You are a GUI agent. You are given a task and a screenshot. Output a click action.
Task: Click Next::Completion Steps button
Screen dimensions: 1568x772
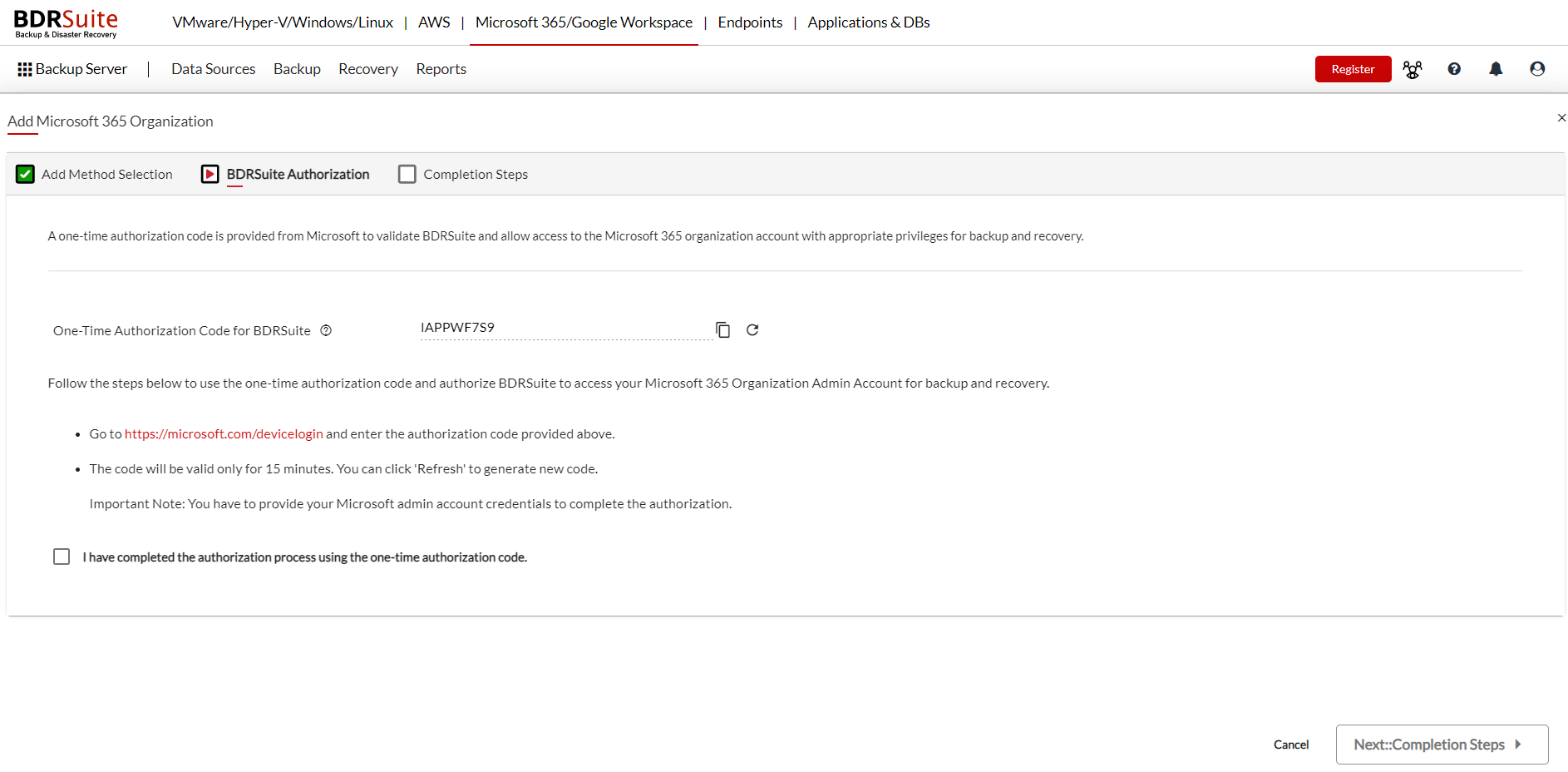click(x=1442, y=745)
